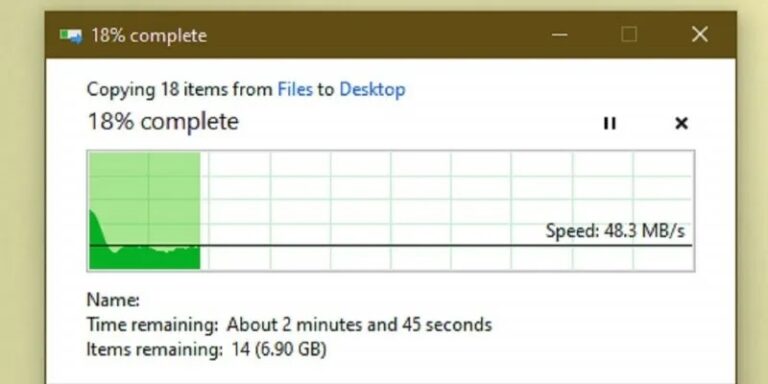This screenshot has width=768, height=384.
Task: Click the Time remaining estimate text
Action: click(289, 324)
